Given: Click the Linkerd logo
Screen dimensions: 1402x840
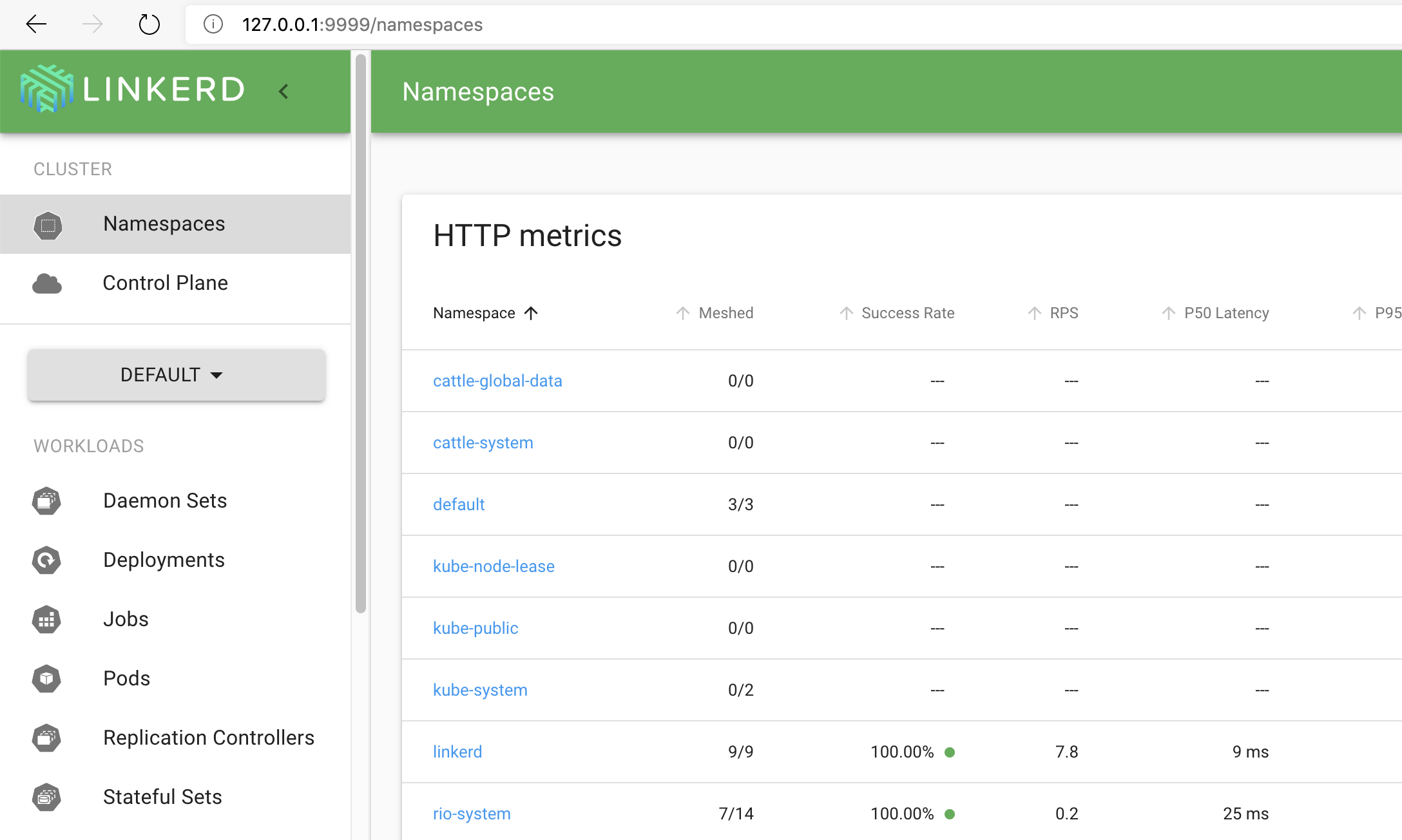Looking at the screenshot, I should click(133, 89).
